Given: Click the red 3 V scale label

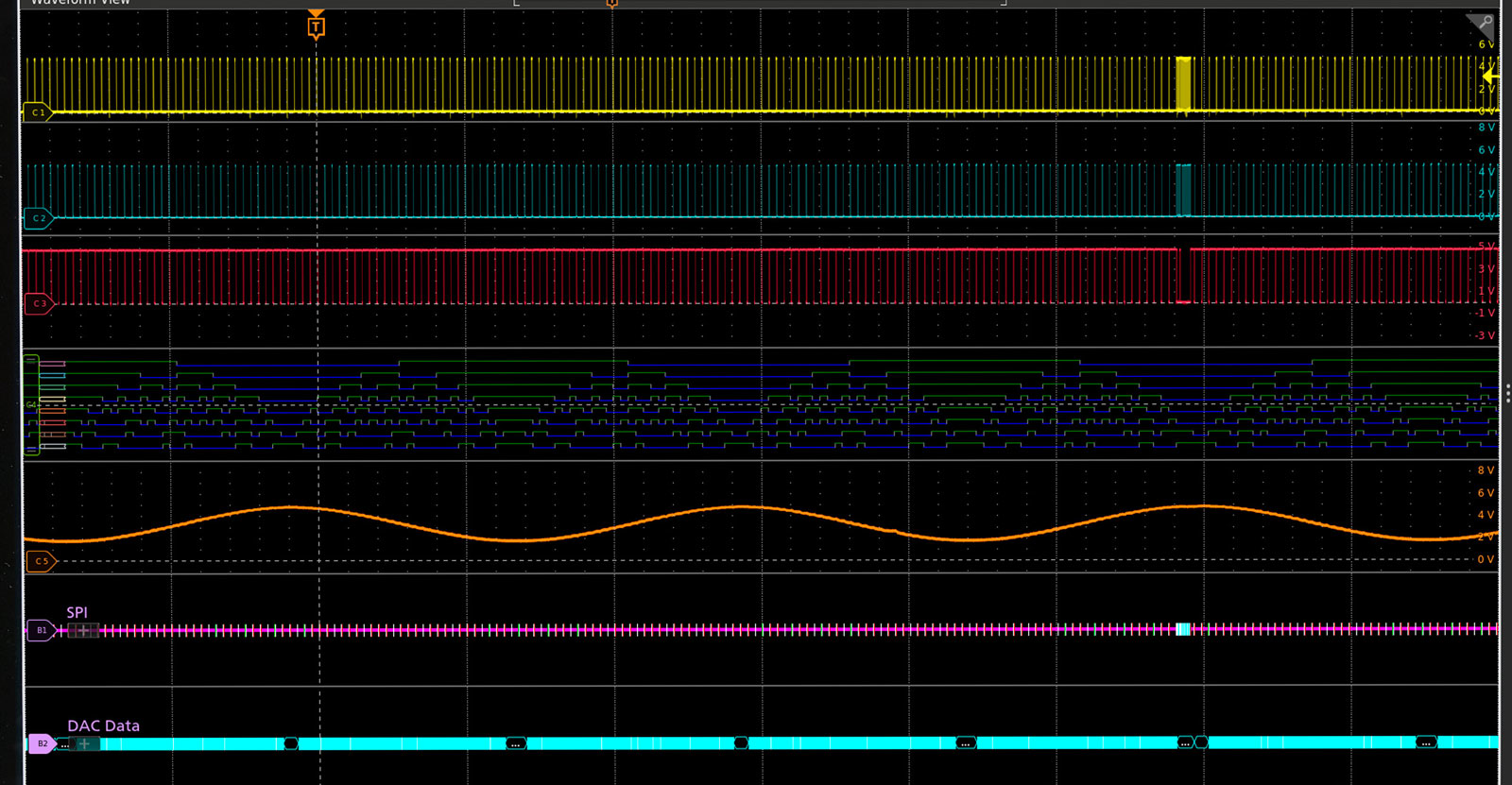Looking at the screenshot, I should [x=1486, y=269].
